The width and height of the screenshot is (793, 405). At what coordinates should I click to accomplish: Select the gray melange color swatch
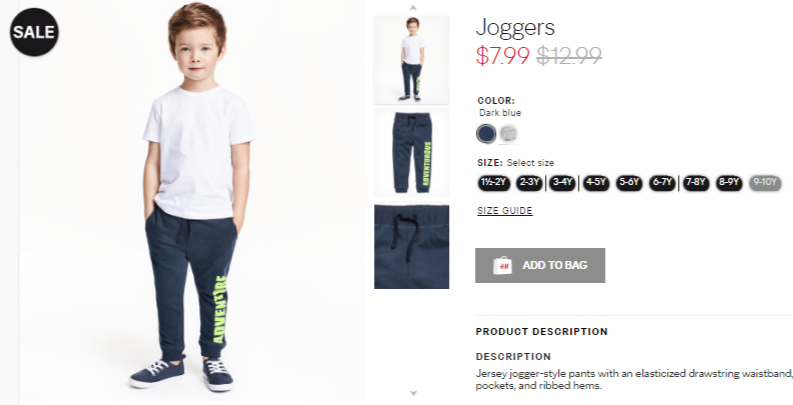coord(508,134)
